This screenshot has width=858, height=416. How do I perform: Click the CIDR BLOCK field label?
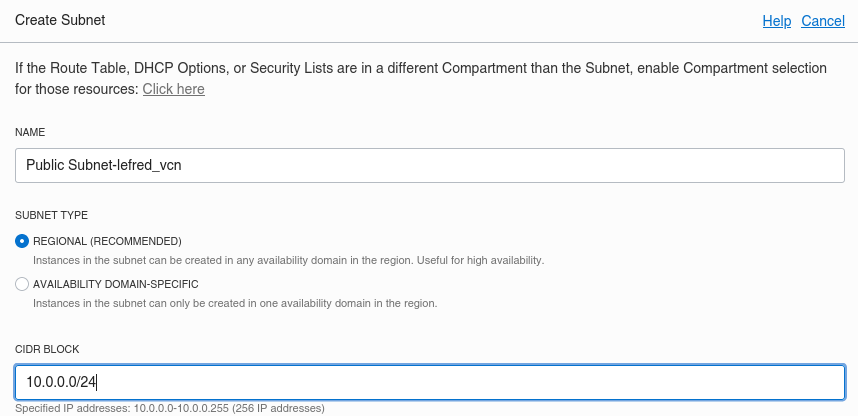(x=47, y=349)
